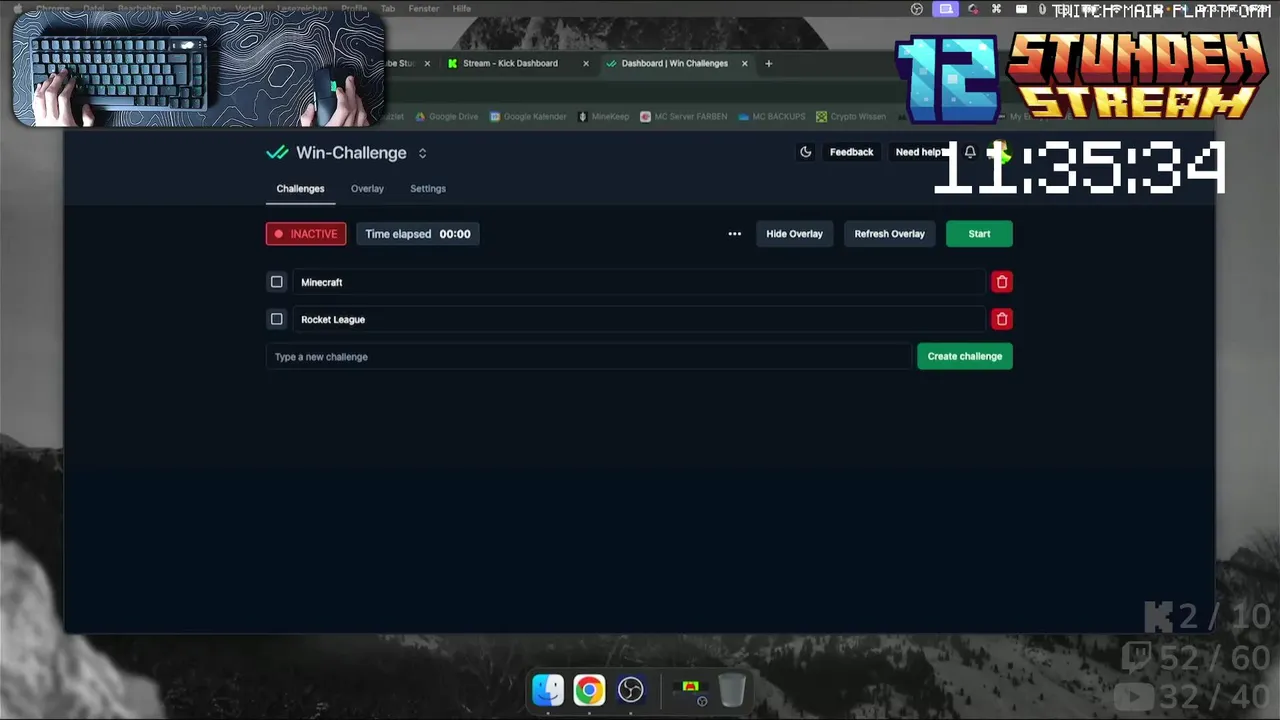Close the Stream - Kick Dashboard tab
Viewport: 1280px width, 720px height.
click(586, 63)
